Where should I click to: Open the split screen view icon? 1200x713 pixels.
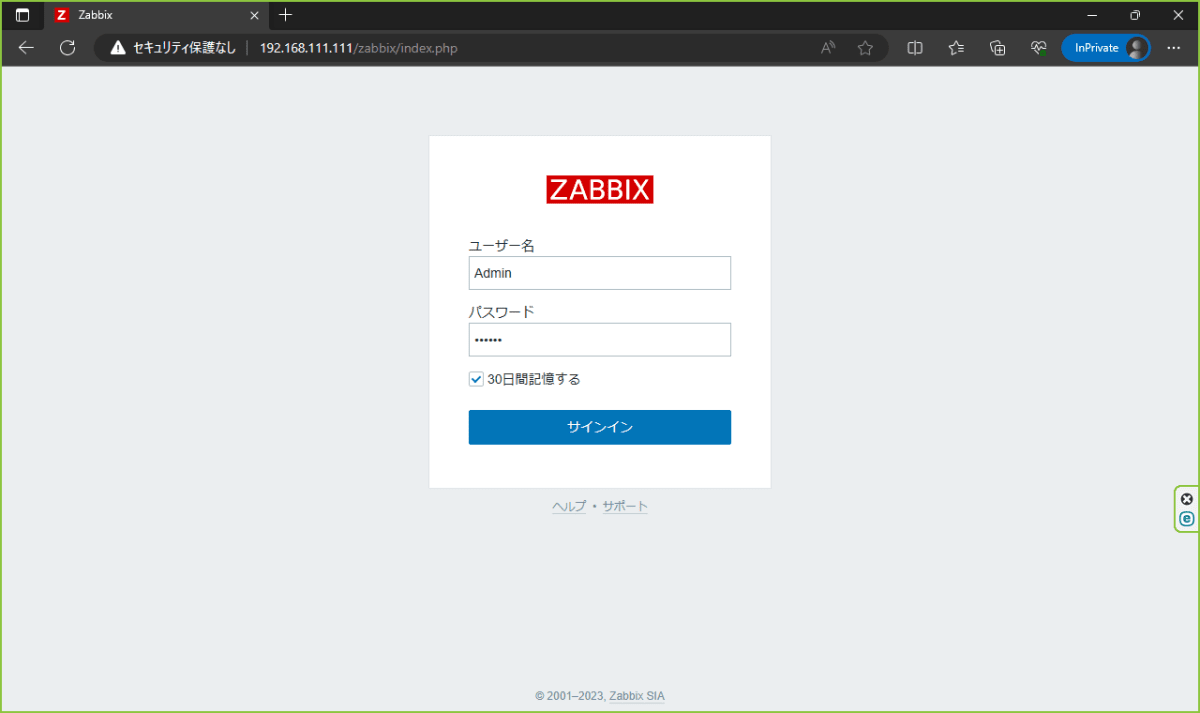914,47
